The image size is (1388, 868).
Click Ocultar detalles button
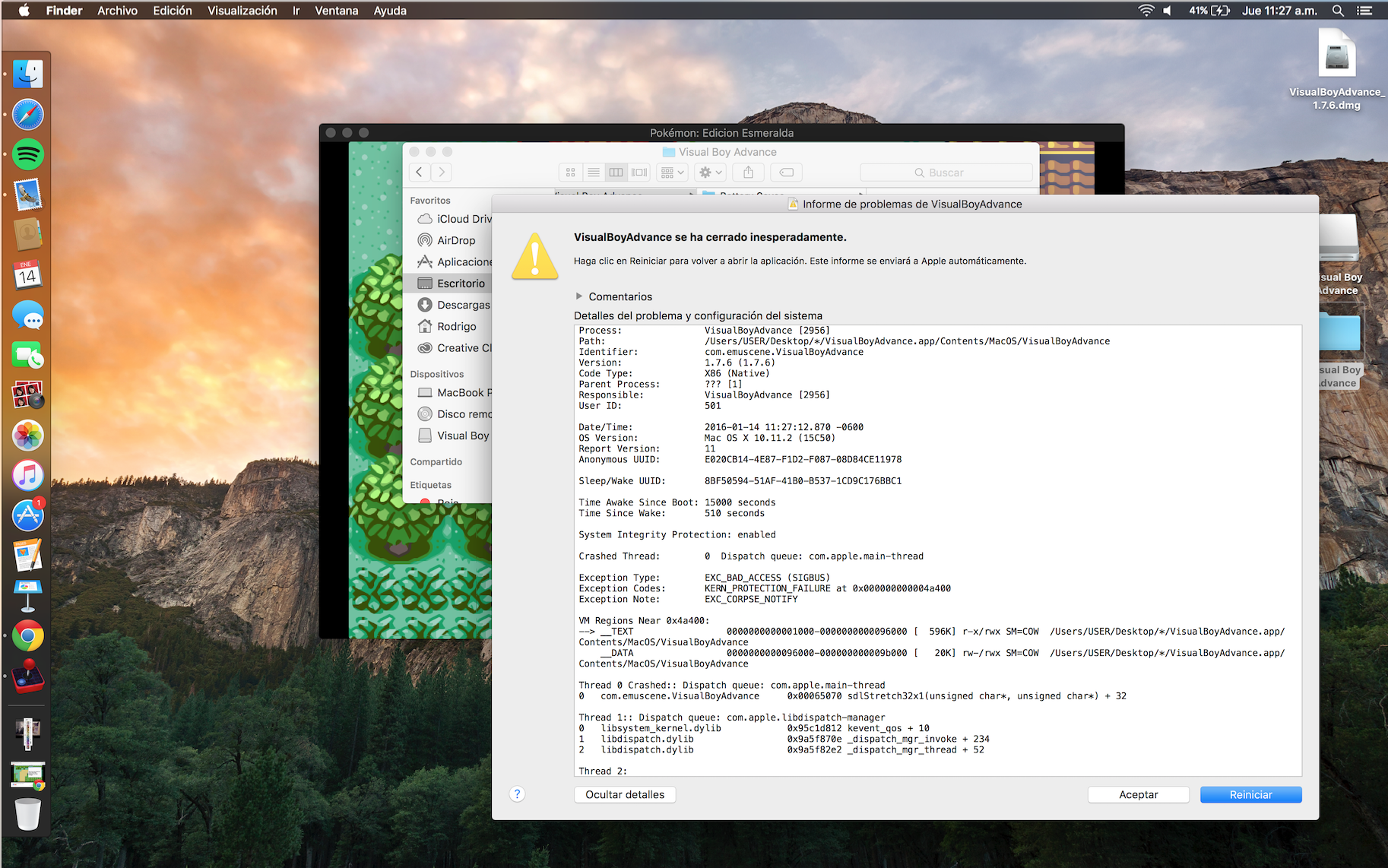[x=625, y=794]
